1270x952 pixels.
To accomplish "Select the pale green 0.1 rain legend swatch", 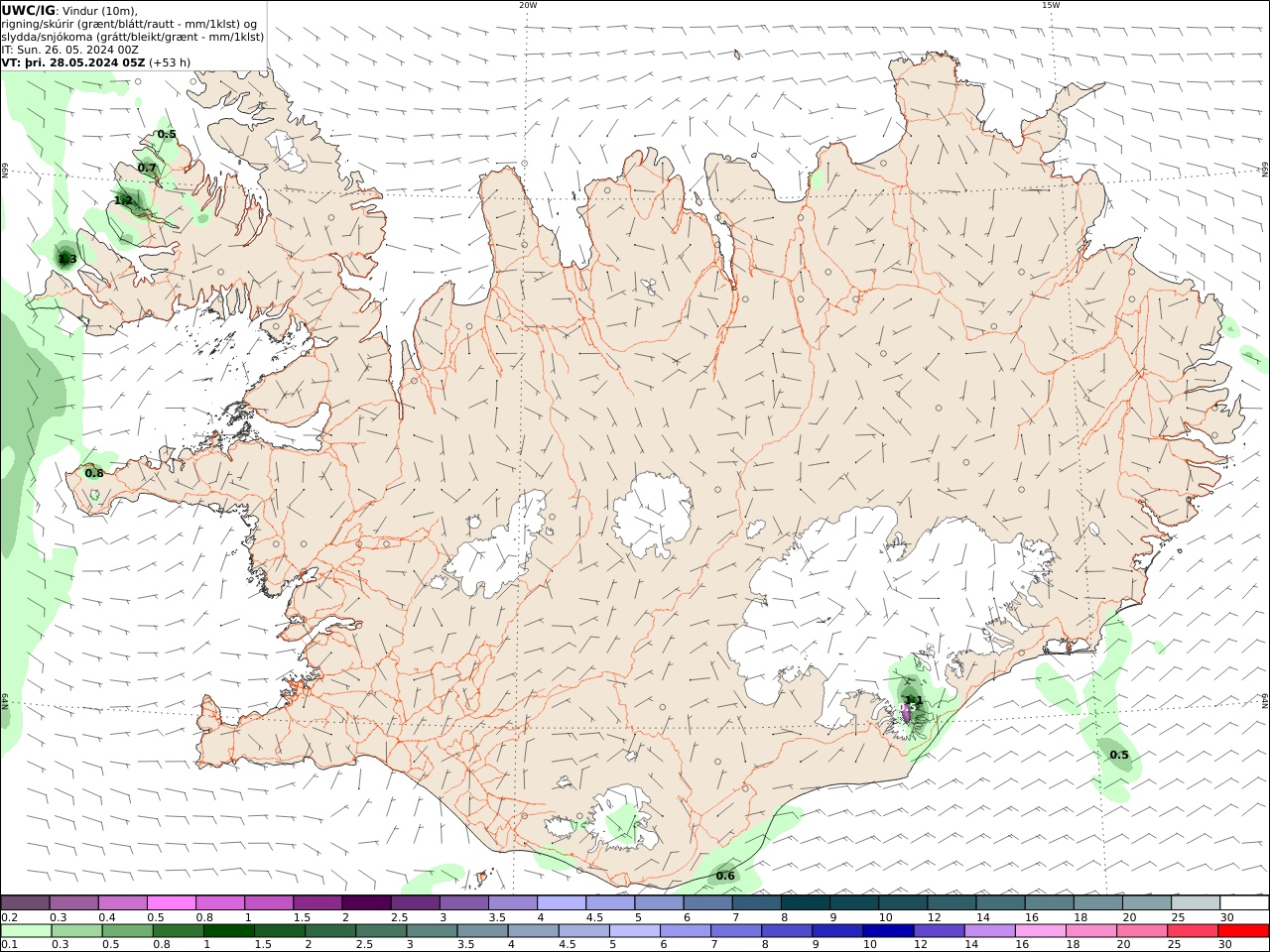I will click(26, 931).
